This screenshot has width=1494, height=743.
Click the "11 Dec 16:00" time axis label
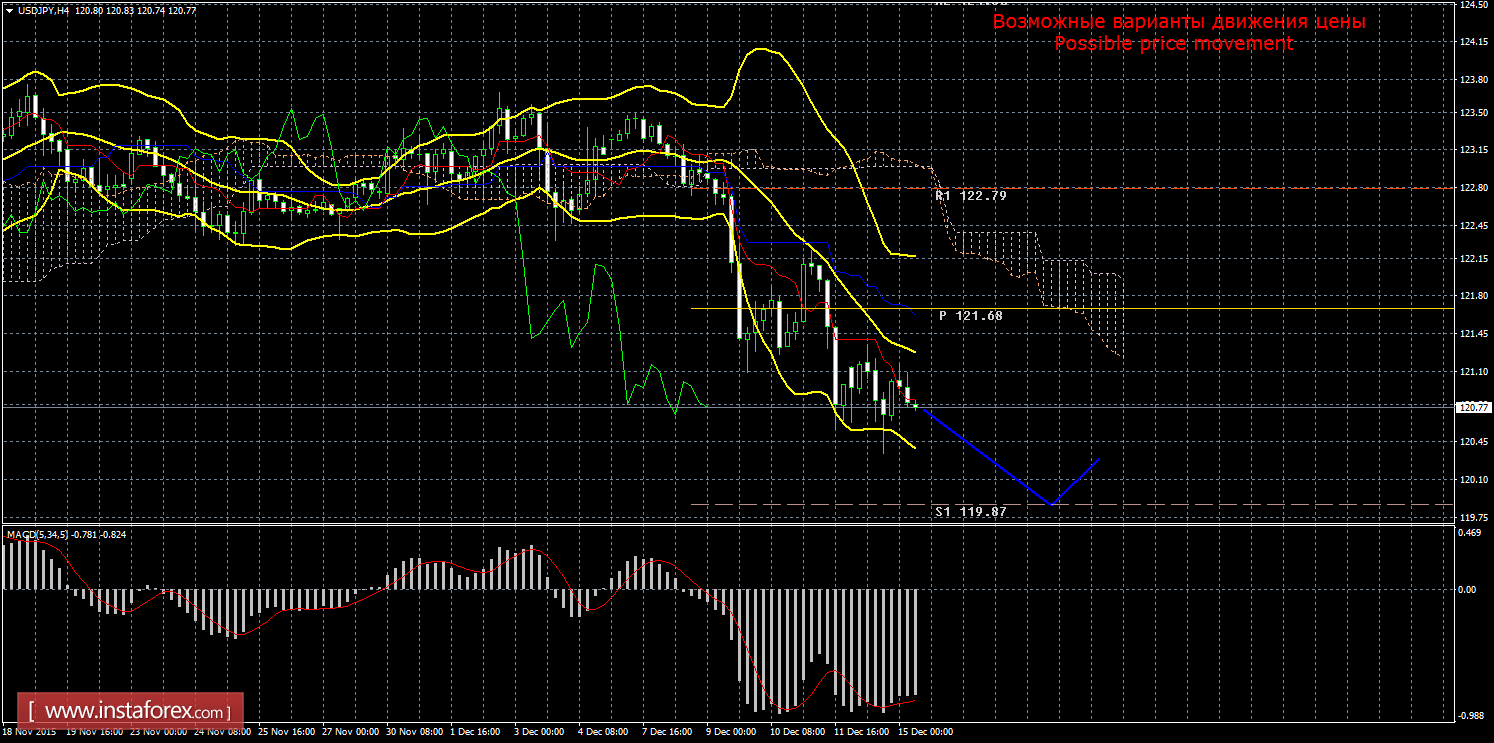click(860, 732)
